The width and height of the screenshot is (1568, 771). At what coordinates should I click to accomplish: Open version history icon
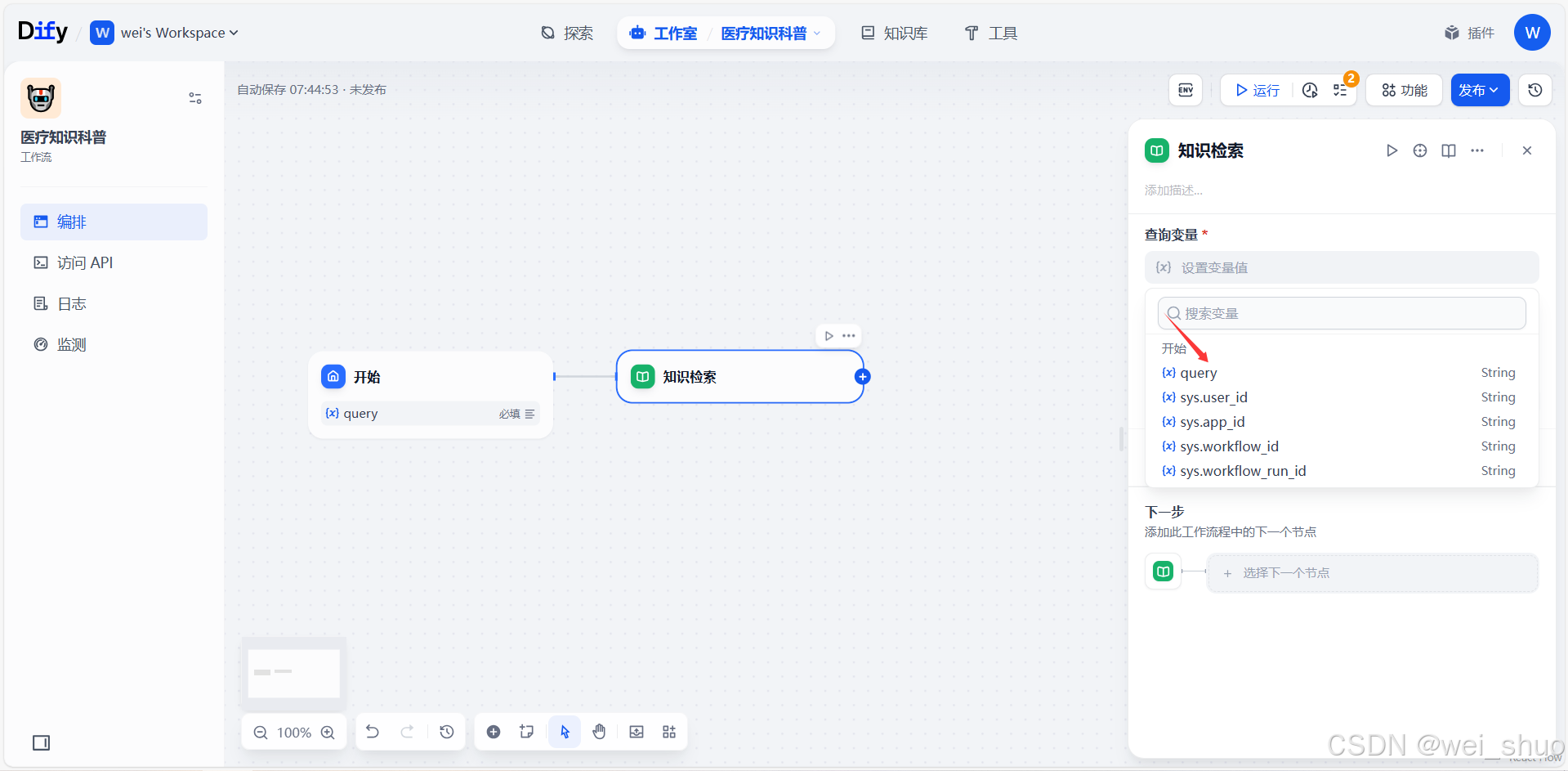[x=1535, y=90]
